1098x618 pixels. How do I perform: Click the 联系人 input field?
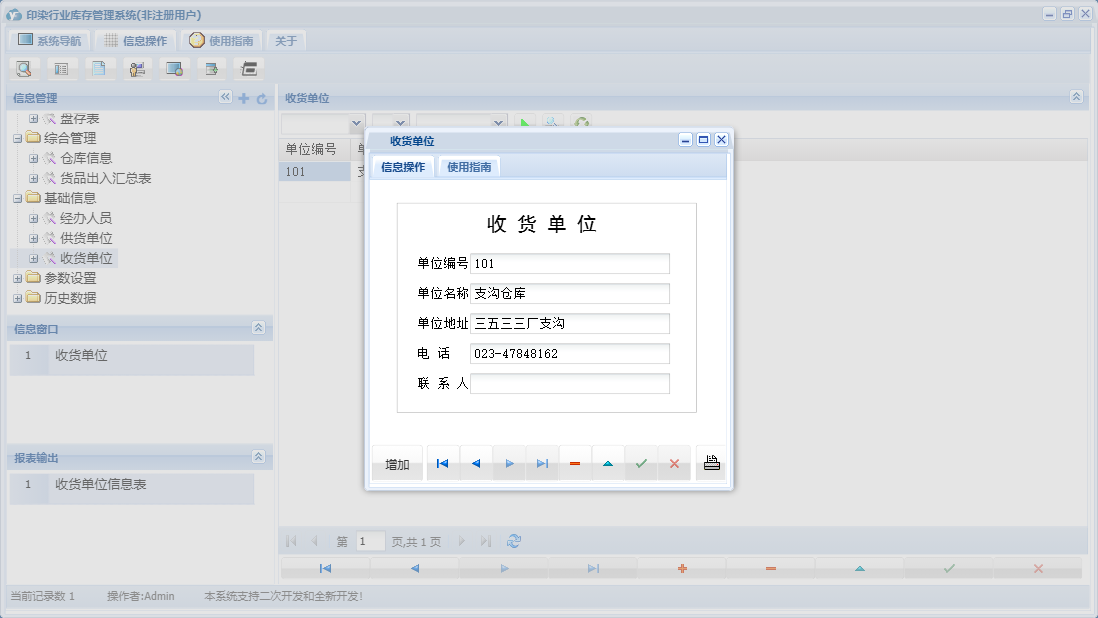click(570, 383)
